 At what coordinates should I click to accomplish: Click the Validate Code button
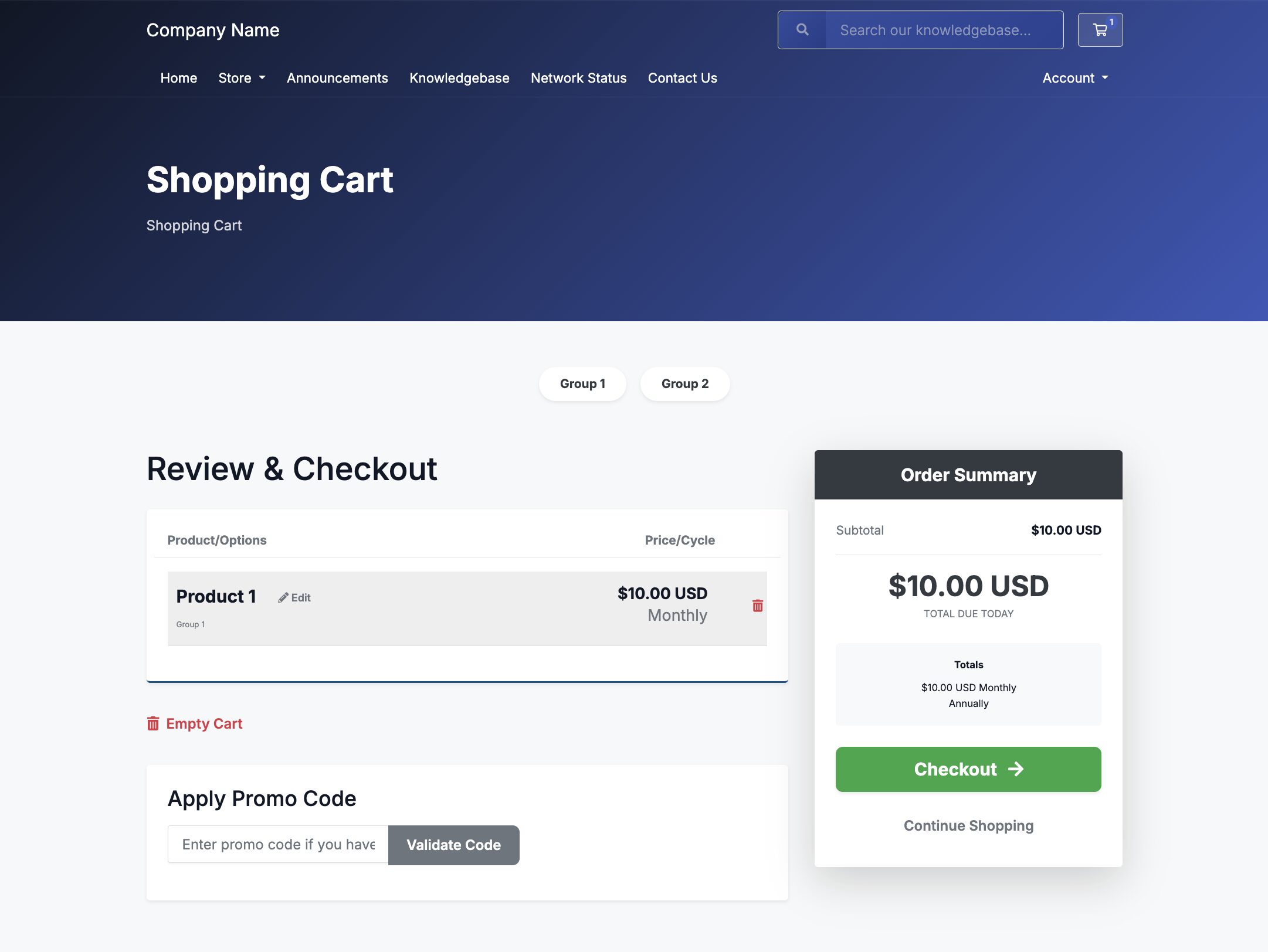coord(453,845)
